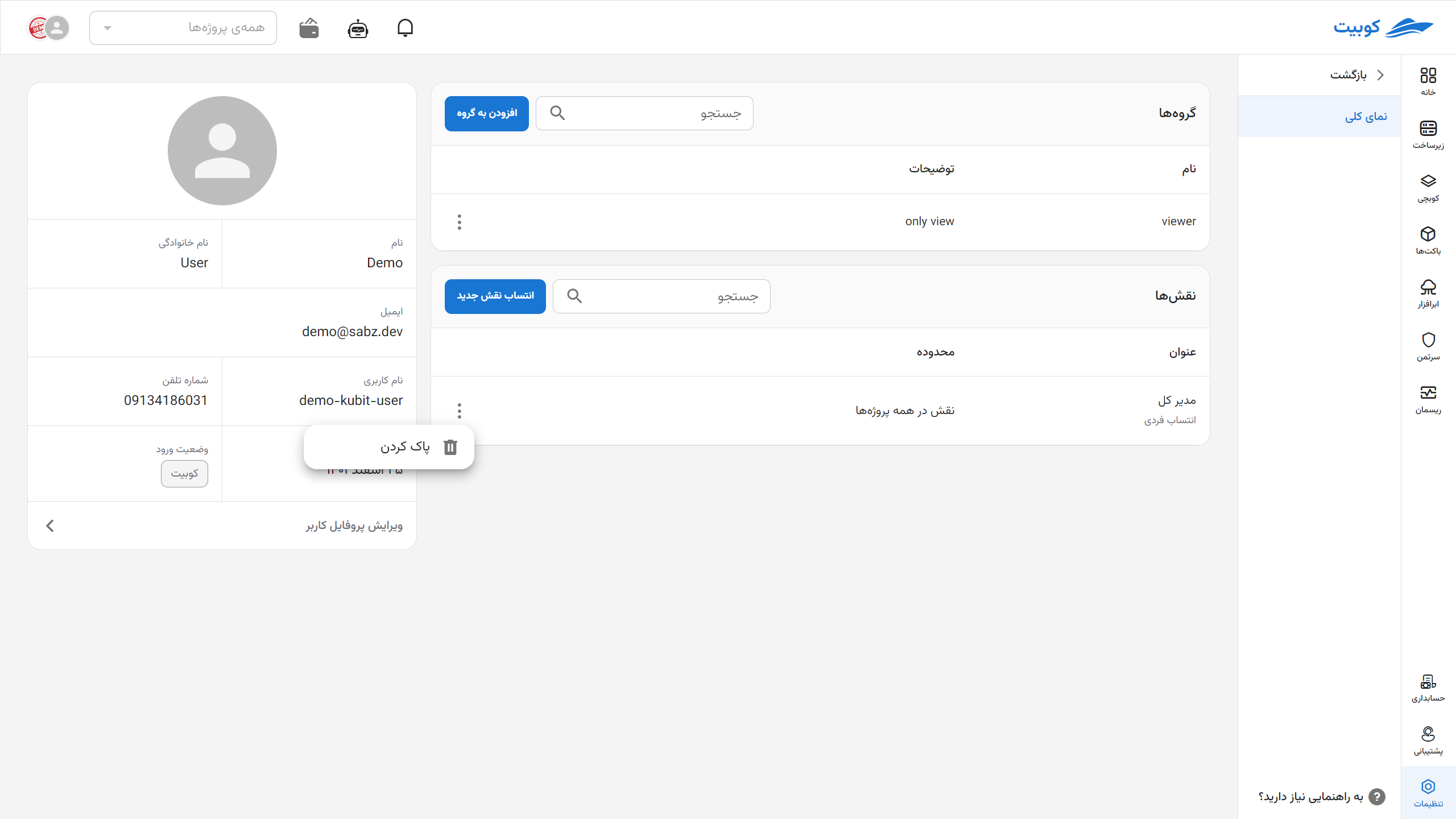This screenshot has height=819, width=1456.
Task: Open the wallet icon in the header
Action: (x=309, y=28)
